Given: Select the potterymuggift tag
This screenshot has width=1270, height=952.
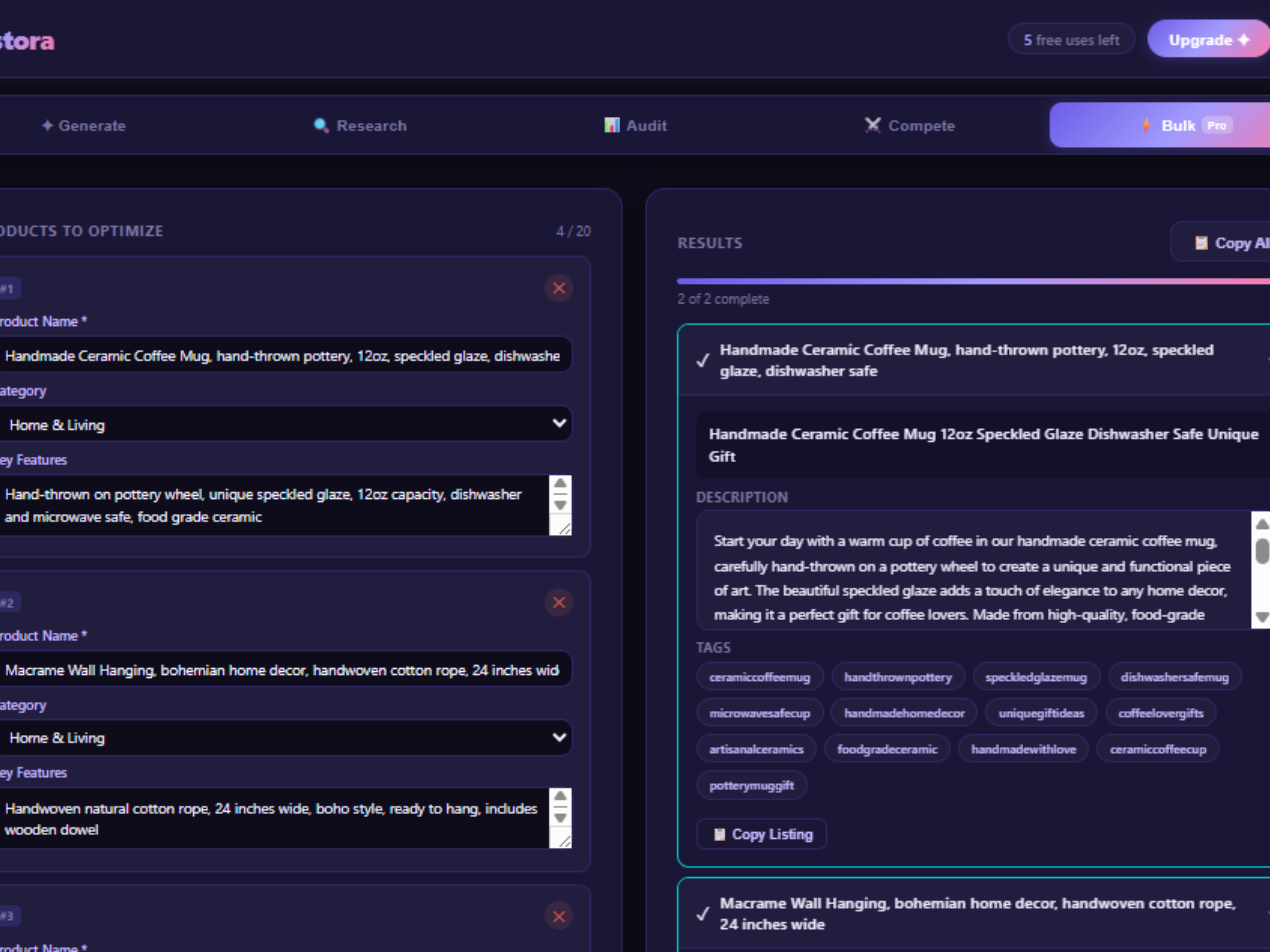Looking at the screenshot, I should (x=752, y=785).
